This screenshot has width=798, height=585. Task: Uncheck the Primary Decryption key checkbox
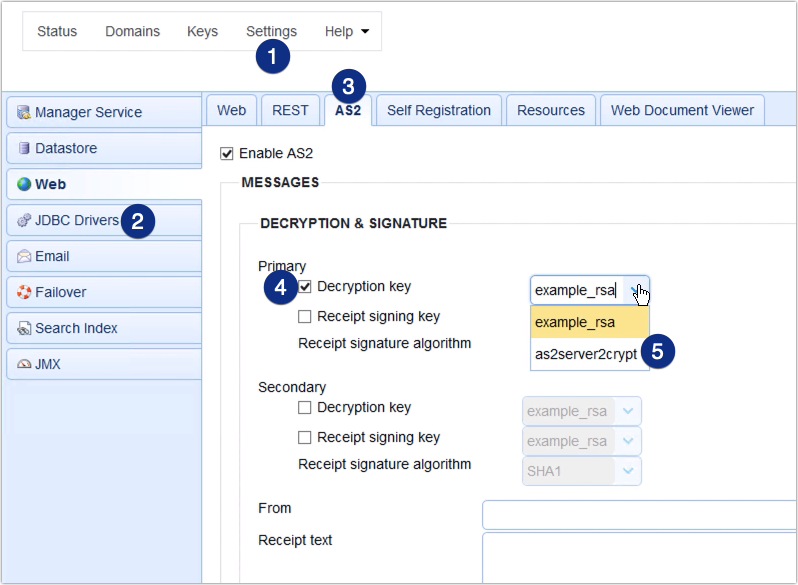[306, 287]
